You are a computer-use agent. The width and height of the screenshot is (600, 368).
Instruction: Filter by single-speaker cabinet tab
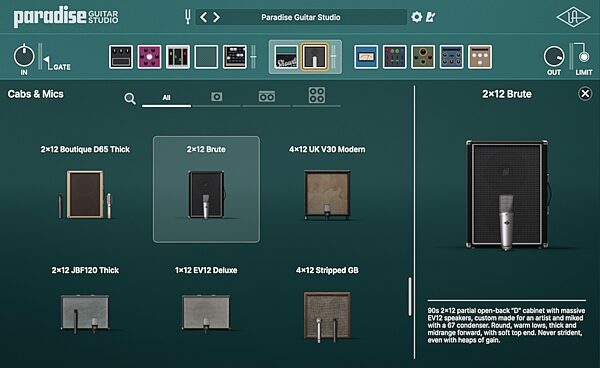pyautogui.click(x=217, y=97)
